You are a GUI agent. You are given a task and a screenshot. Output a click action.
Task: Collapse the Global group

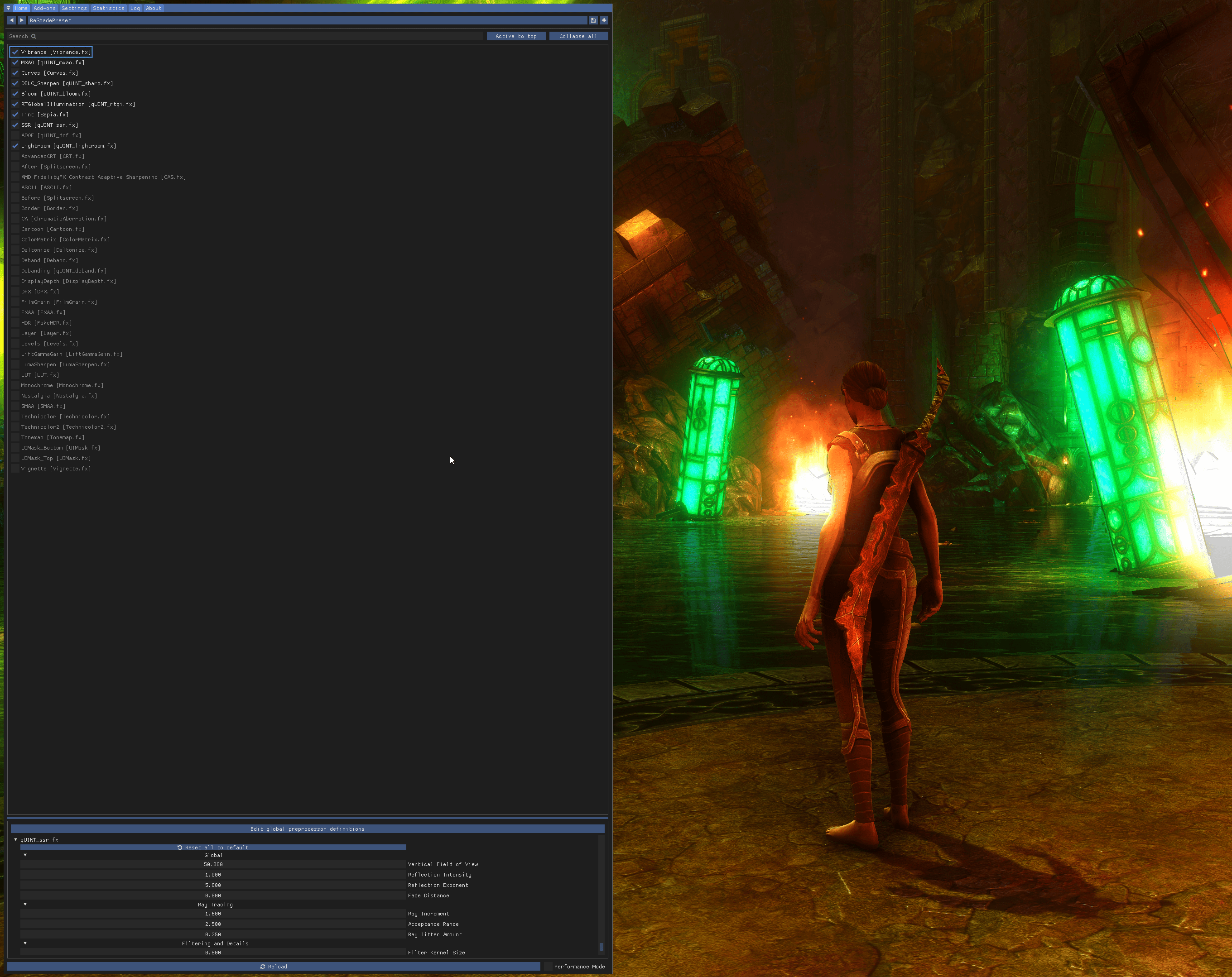coord(24,855)
